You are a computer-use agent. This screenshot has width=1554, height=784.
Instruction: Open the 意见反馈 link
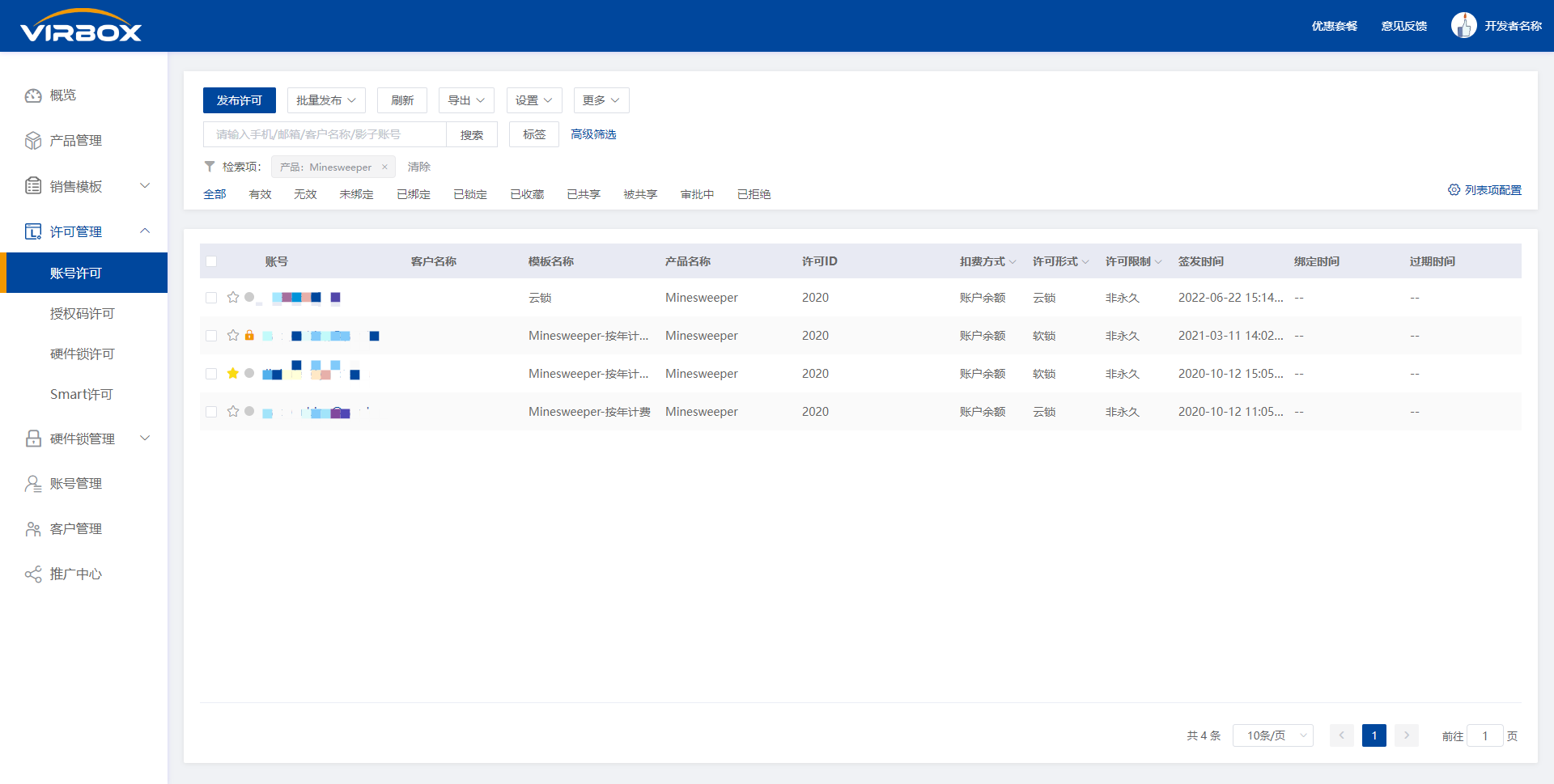coord(1404,26)
